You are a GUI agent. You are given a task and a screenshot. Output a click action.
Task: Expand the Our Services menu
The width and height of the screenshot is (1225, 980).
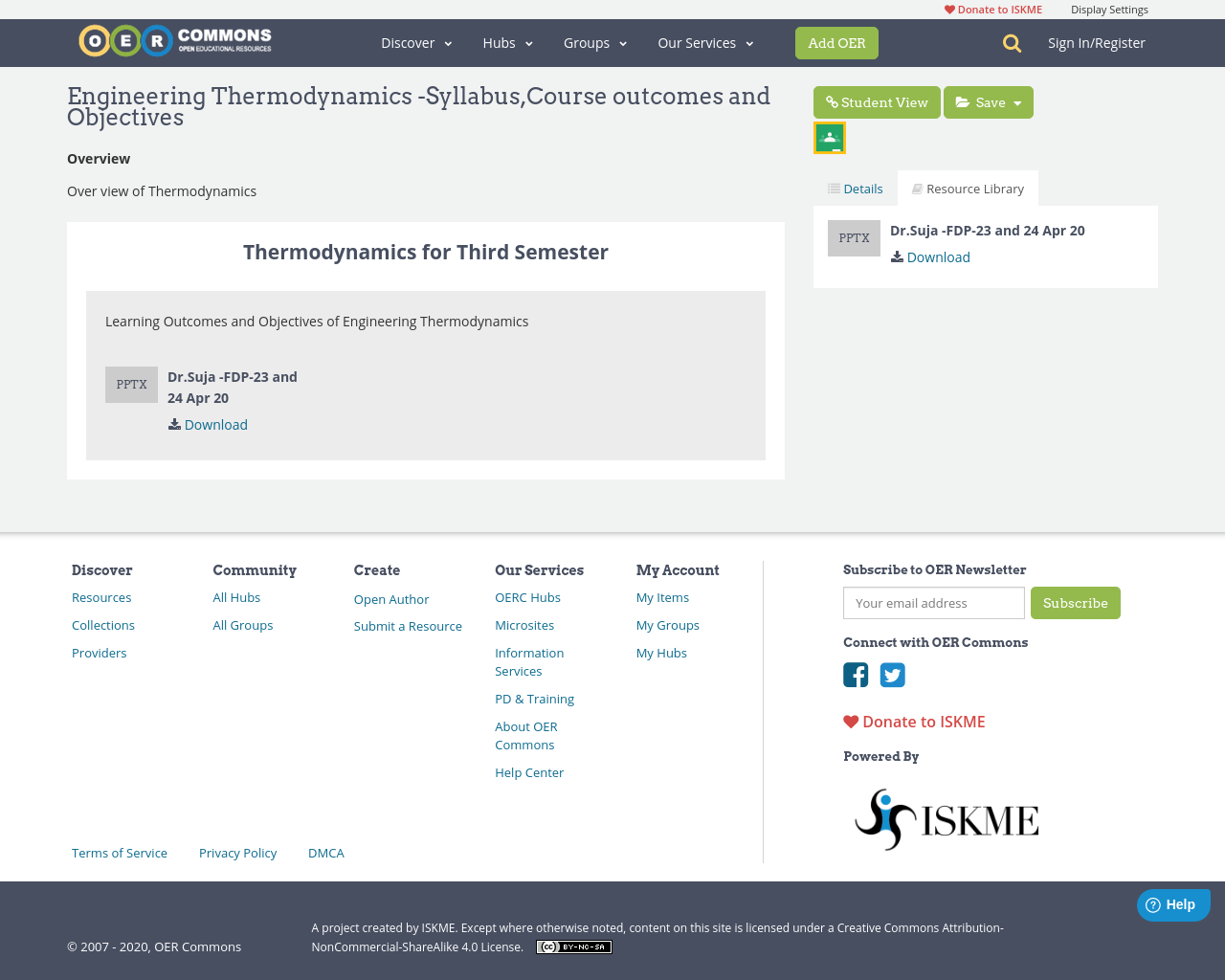tap(704, 42)
